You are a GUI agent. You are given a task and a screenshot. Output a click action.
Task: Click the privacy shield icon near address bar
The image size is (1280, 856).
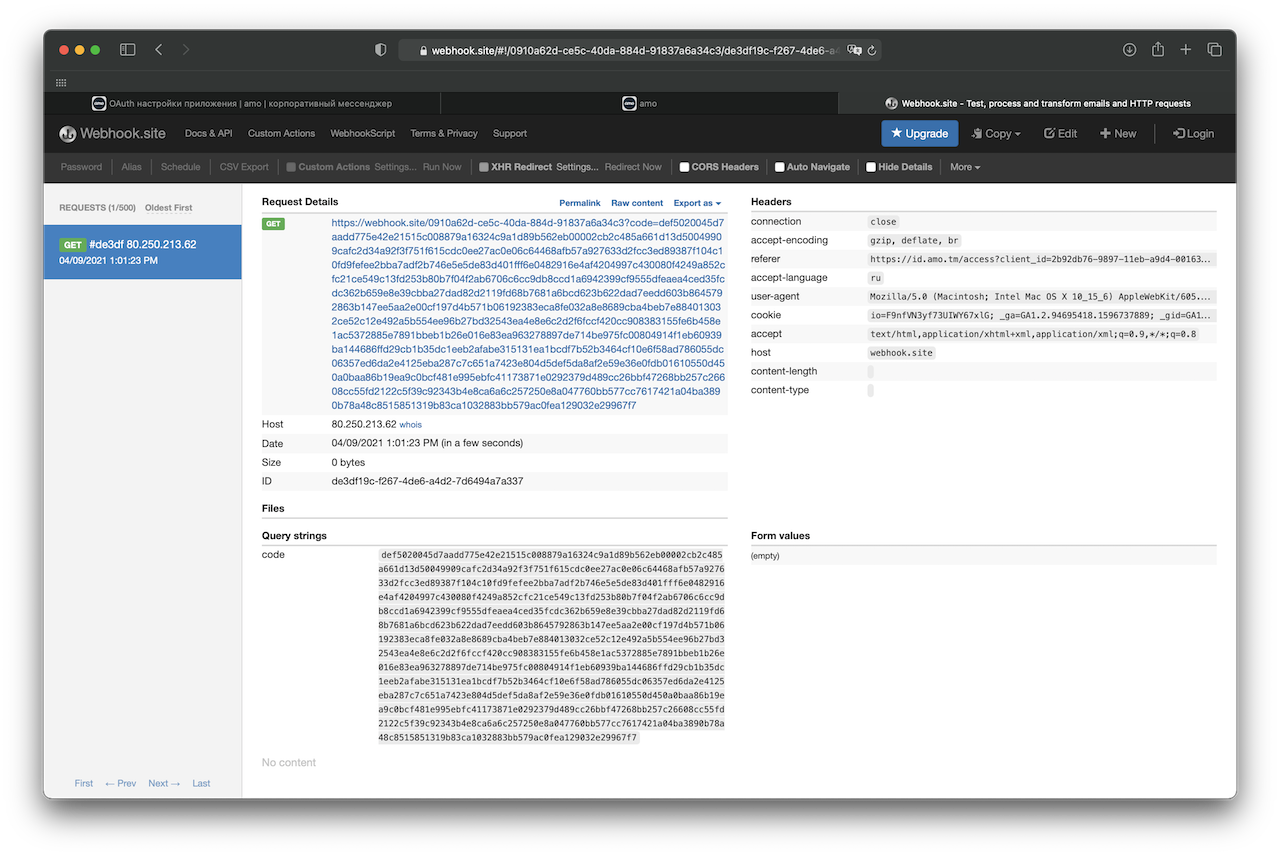coord(380,50)
